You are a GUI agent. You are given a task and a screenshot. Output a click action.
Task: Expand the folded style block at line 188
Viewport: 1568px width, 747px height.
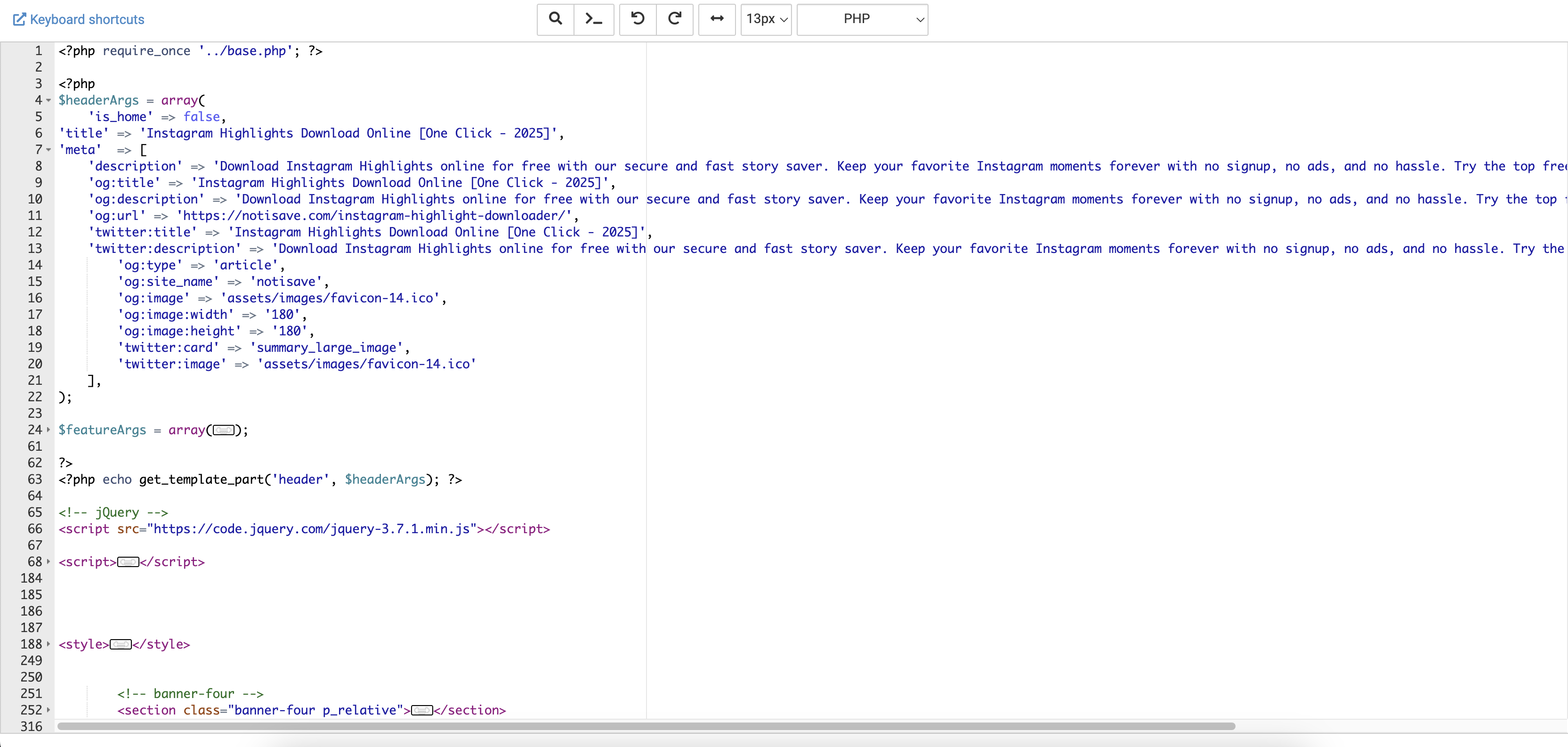point(48,644)
